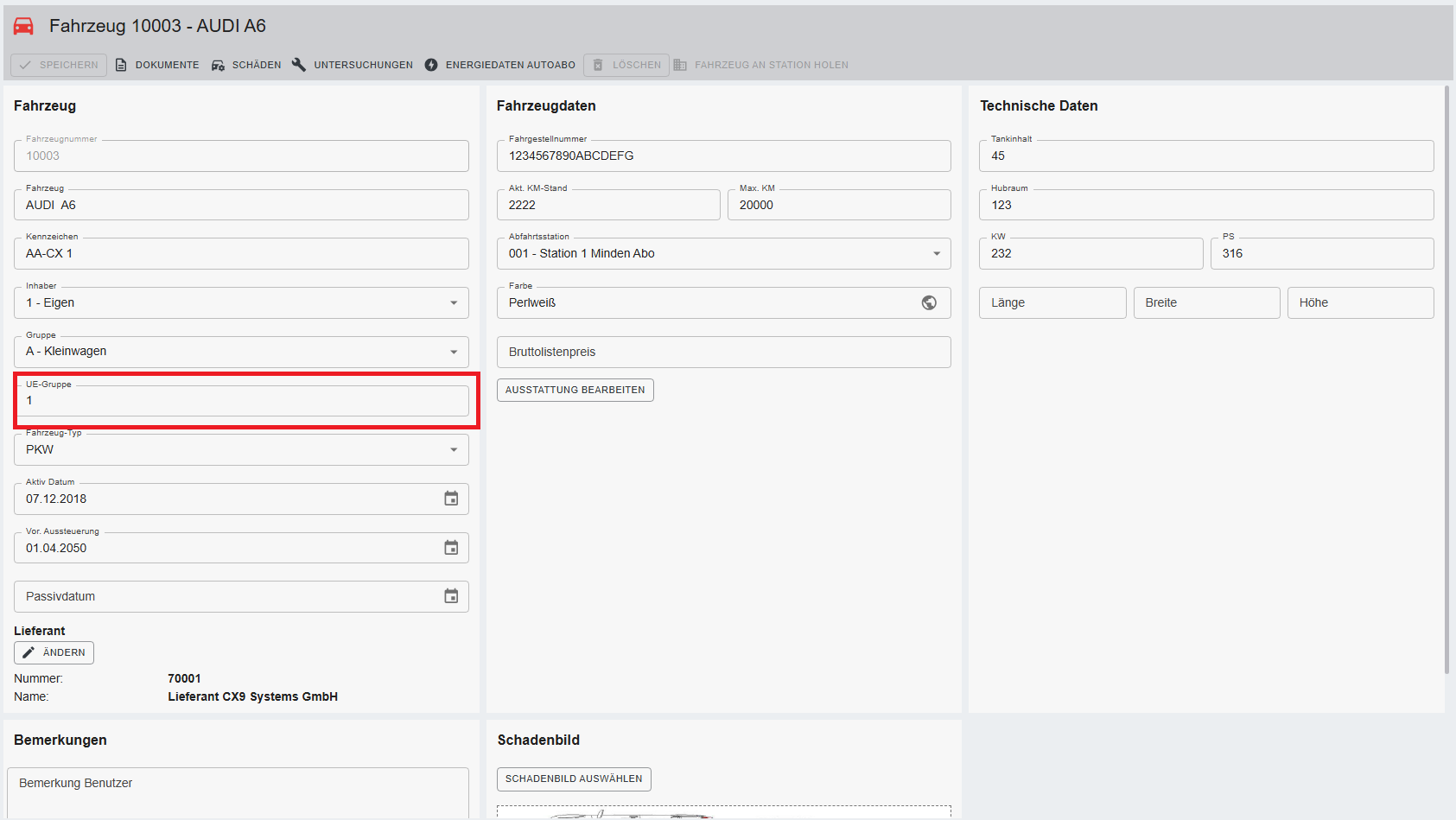Expand the Inhaber dropdown
The image size is (1456, 820).
[454, 303]
